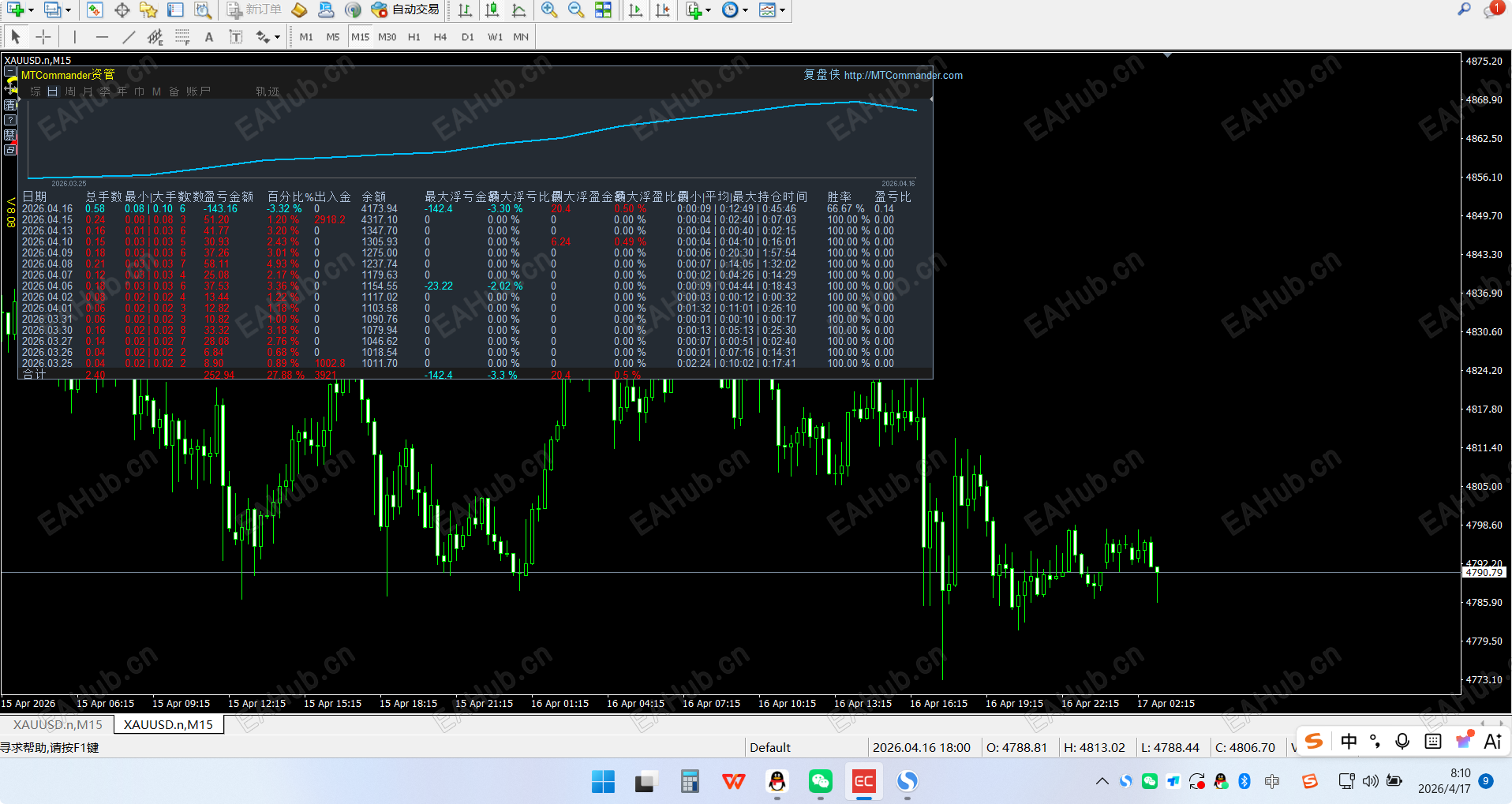Collapse the MTCommander panel minus button
The height and width of the screenshot is (804, 1512).
10,72
